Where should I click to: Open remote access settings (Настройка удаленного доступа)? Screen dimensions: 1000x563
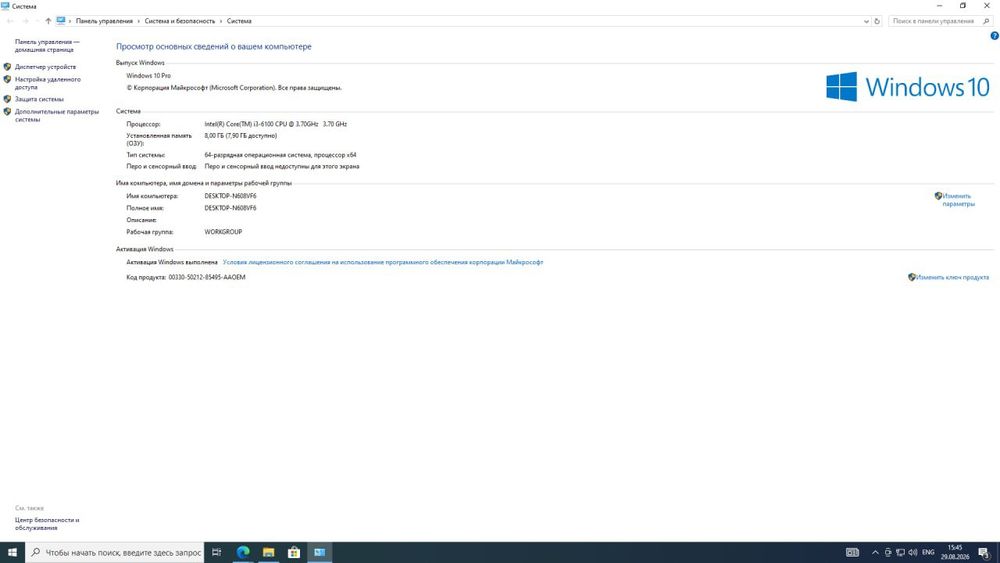(x=48, y=83)
